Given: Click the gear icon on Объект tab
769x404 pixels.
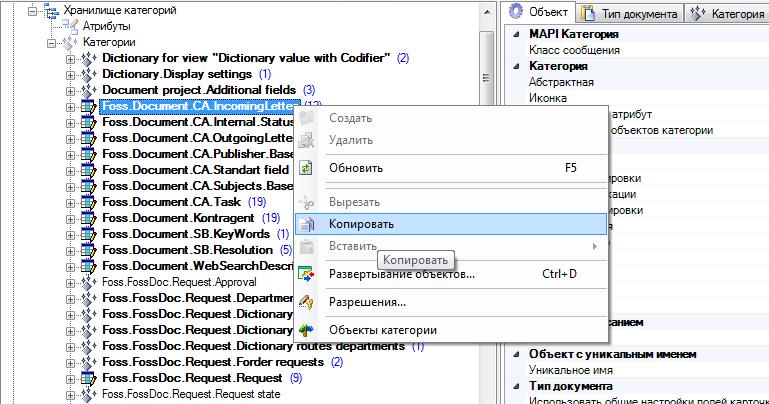Looking at the screenshot, I should [x=517, y=12].
